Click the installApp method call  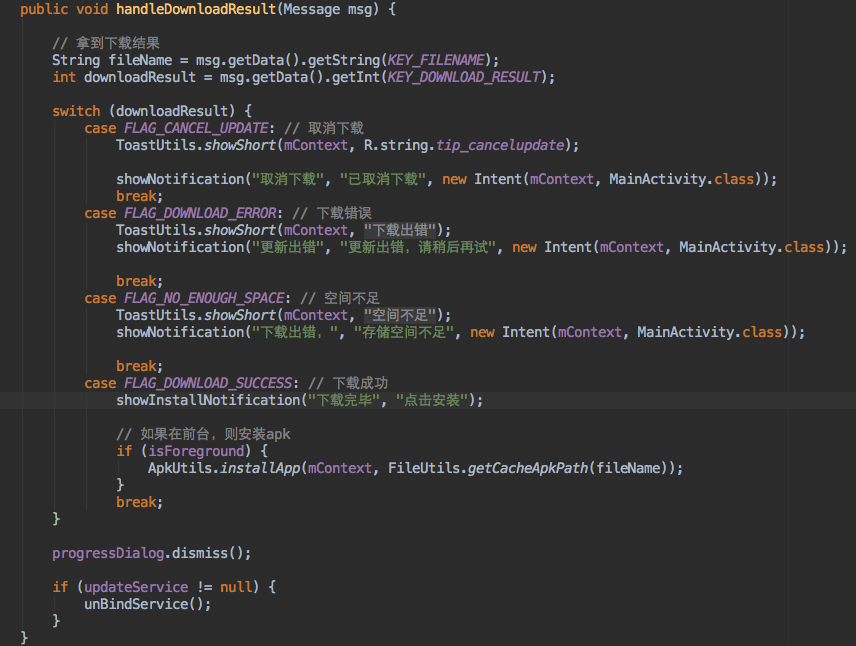coord(260,468)
